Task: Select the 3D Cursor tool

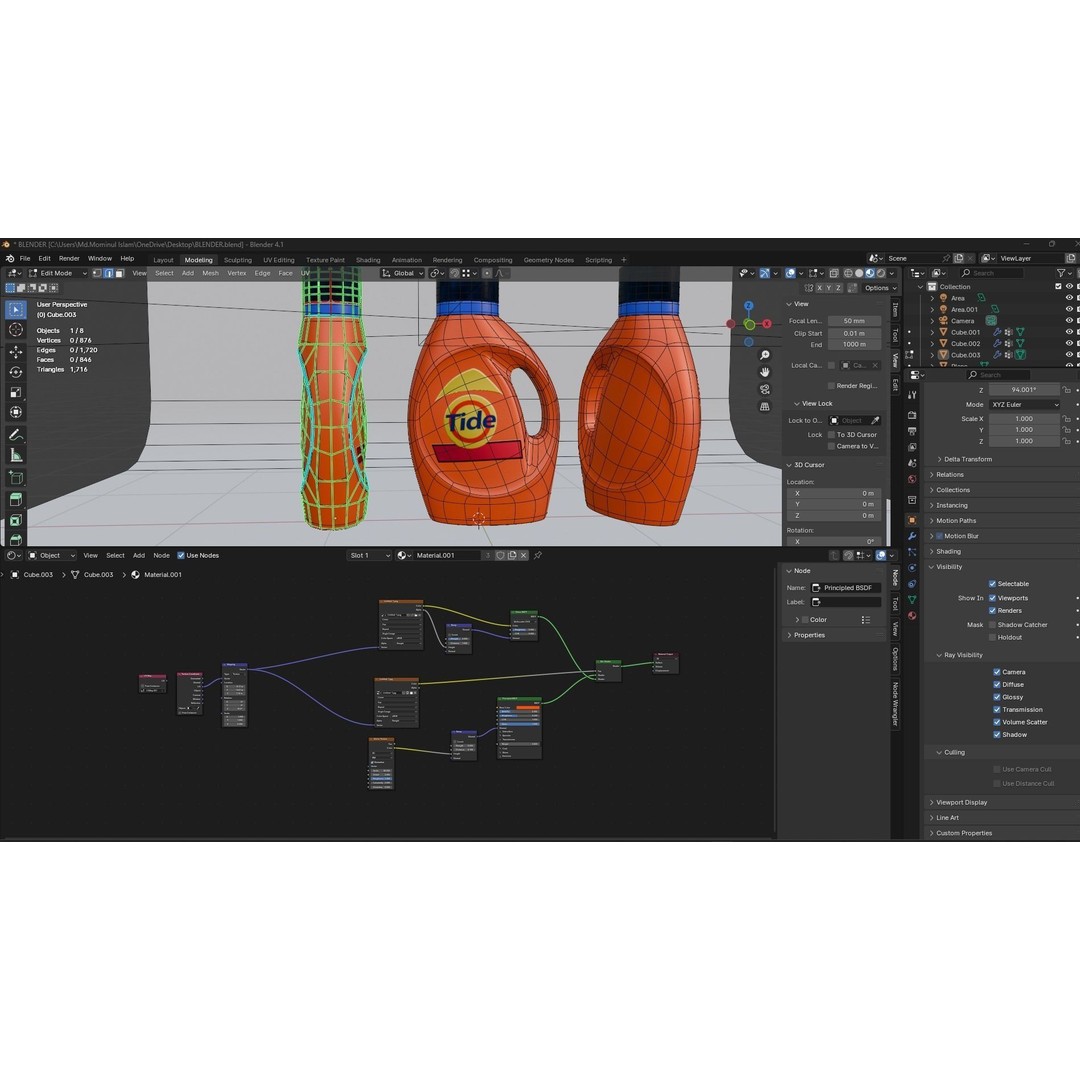Action: [x=16, y=330]
